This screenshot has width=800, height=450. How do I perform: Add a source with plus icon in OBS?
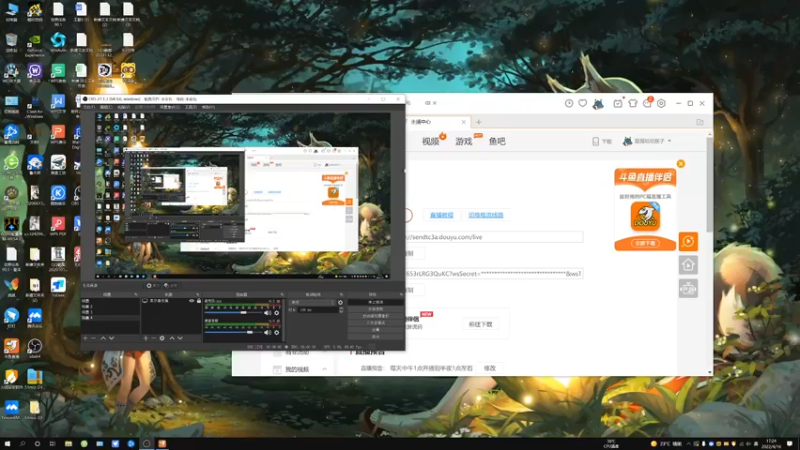coord(145,338)
